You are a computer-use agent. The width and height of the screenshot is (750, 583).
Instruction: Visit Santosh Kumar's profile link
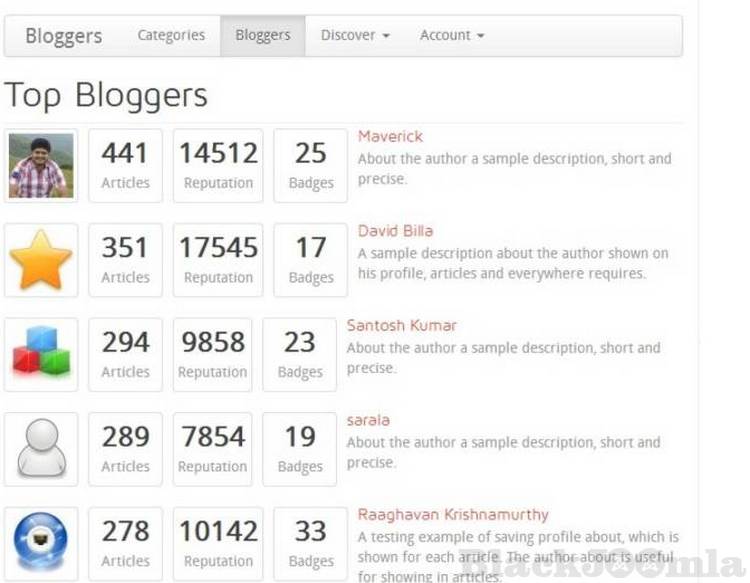[x=401, y=325]
